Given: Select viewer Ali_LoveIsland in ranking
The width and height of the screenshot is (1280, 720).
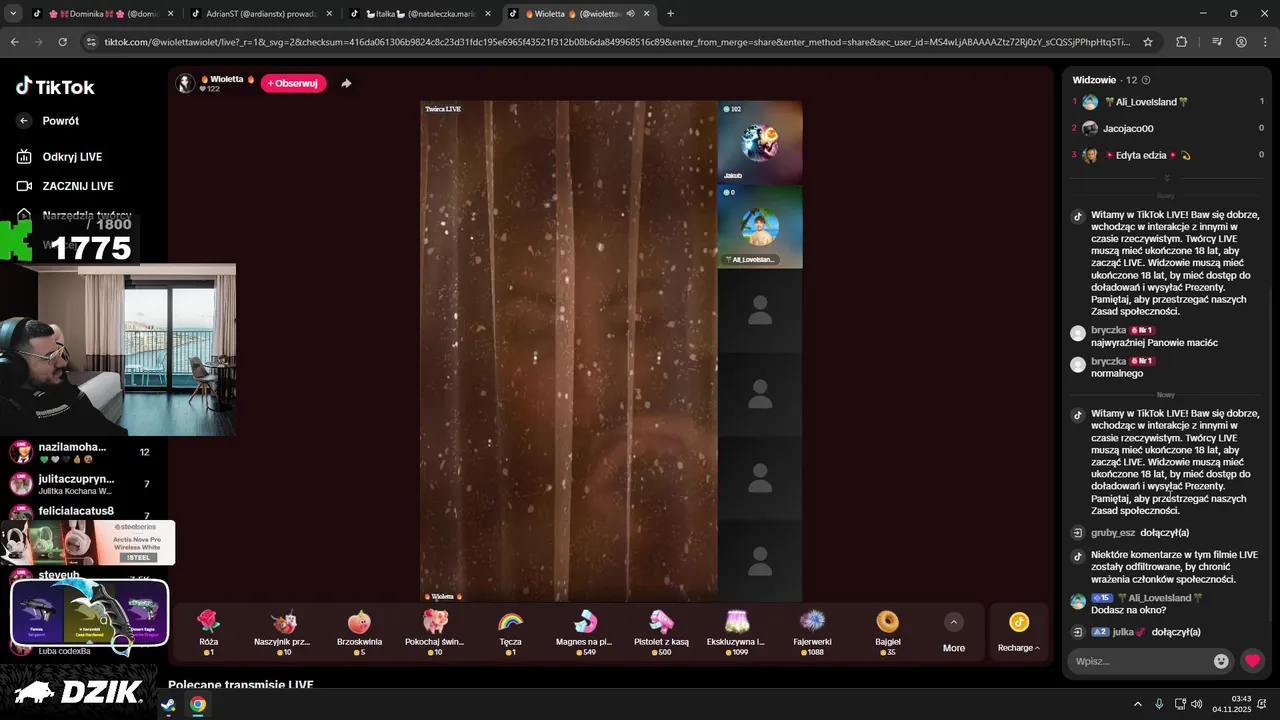Looking at the screenshot, I should pyautogui.click(x=1167, y=102).
